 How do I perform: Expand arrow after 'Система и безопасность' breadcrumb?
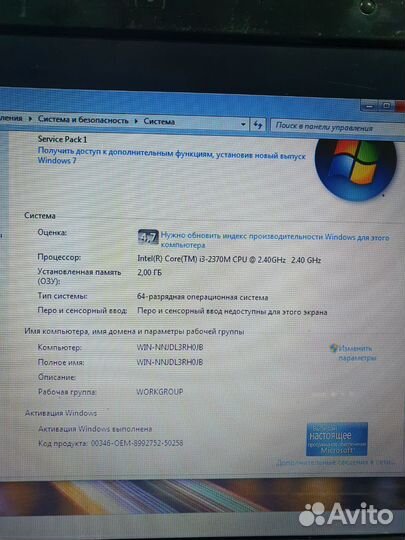[136, 121]
